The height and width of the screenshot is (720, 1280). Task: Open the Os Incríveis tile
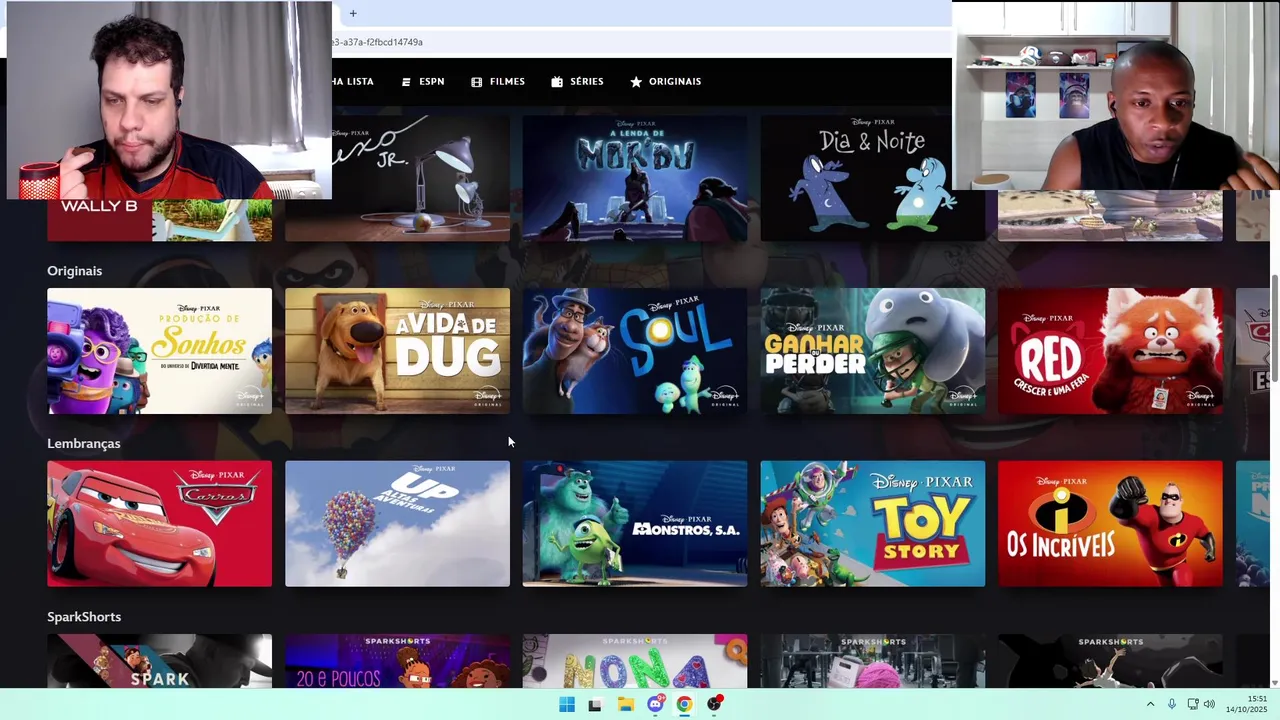point(1110,524)
